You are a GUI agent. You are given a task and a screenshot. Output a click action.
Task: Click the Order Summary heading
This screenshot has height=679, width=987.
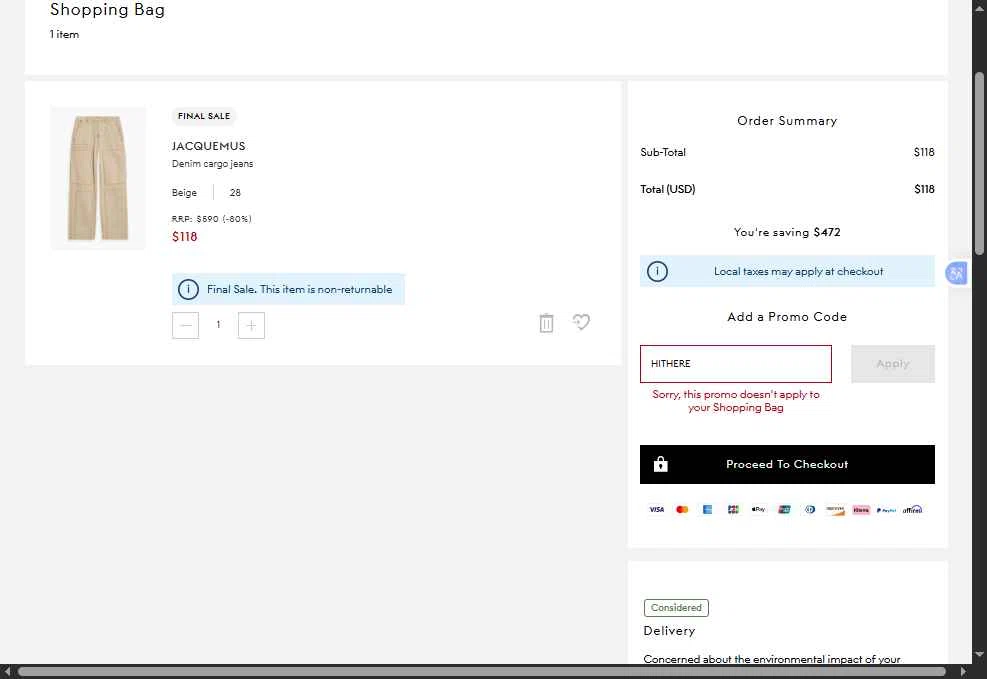click(787, 121)
